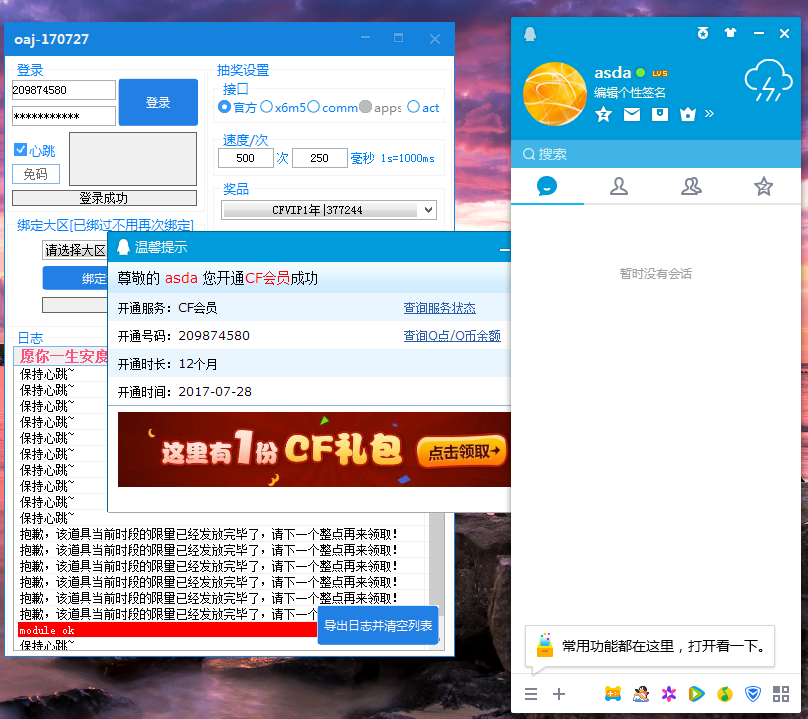Select the 官方 interface radio button
The height and width of the screenshot is (719, 808).
tap(225, 107)
